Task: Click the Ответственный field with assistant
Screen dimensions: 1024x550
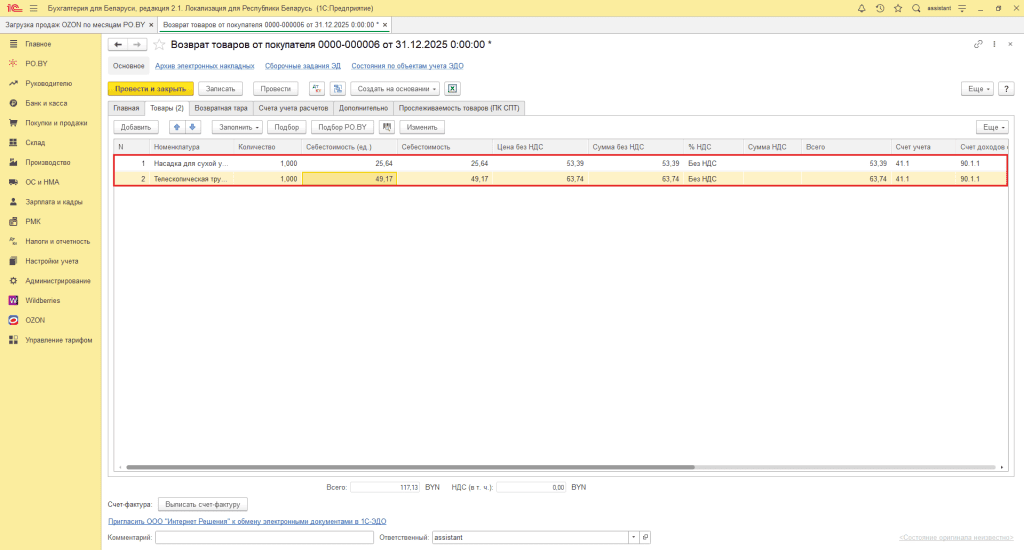Action: point(530,538)
